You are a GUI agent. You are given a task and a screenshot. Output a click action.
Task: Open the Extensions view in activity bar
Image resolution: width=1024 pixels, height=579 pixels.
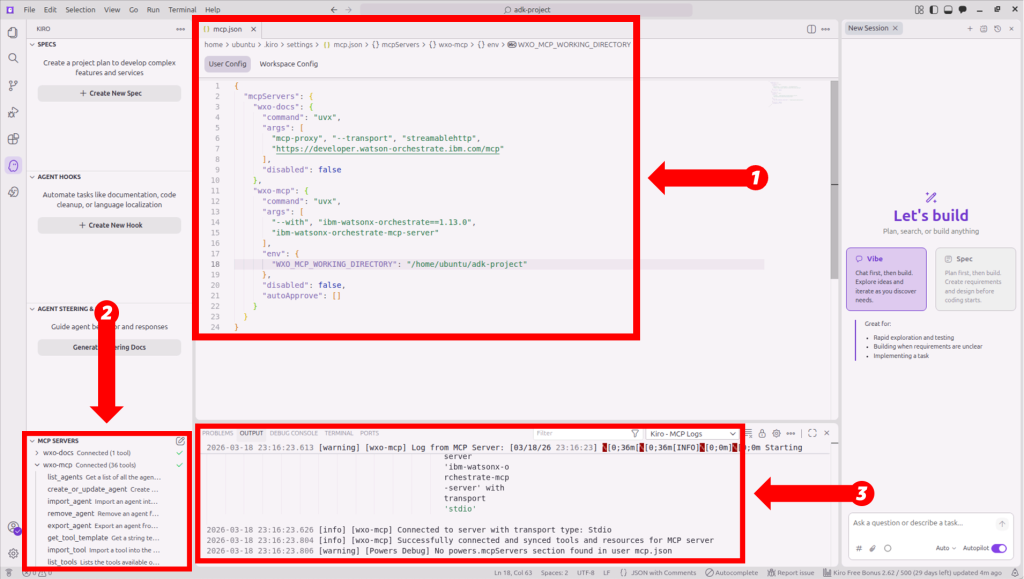pos(13,139)
